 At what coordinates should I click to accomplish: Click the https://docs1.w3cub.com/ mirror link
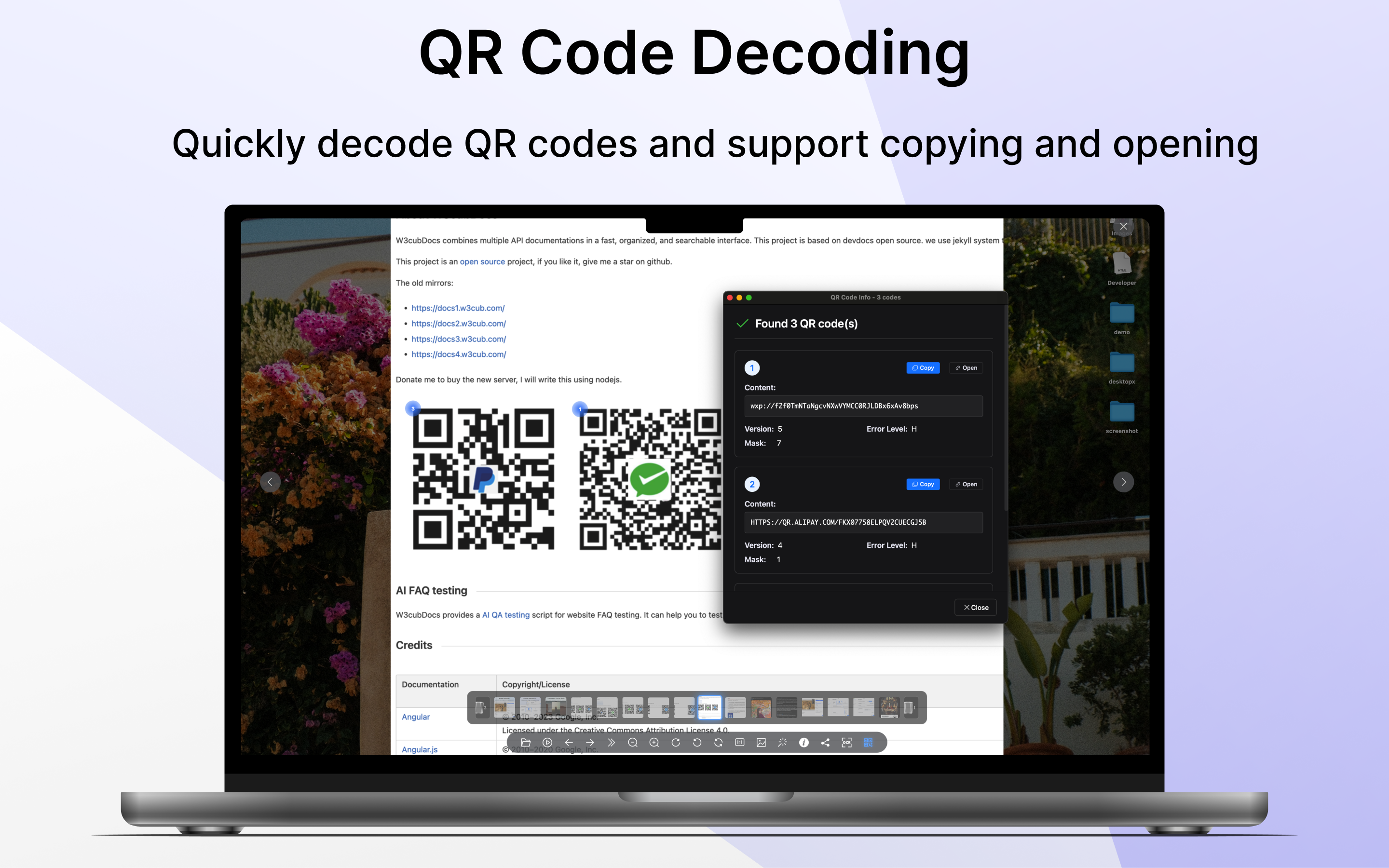pyautogui.click(x=457, y=308)
